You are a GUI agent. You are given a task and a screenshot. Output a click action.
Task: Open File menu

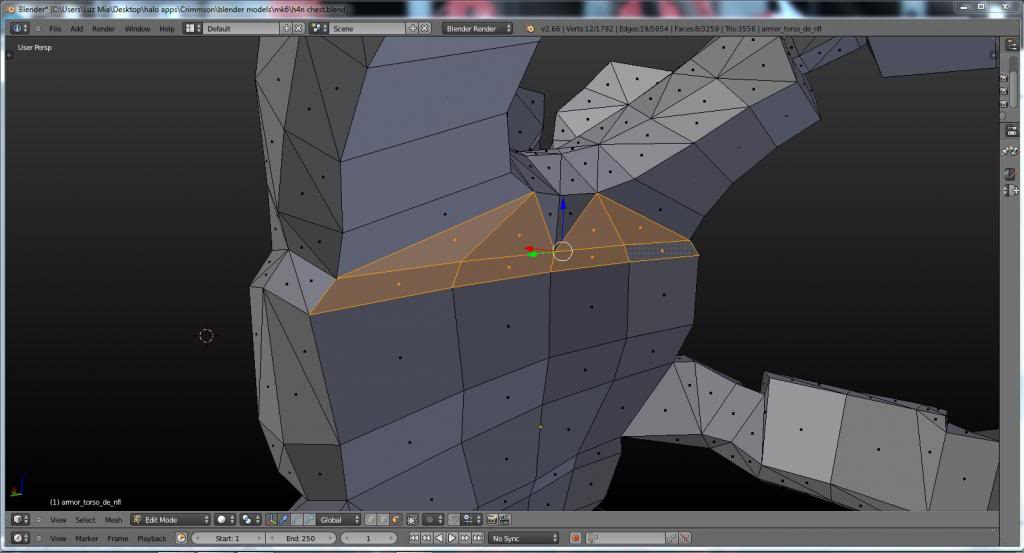pyautogui.click(x=55, y=29)
